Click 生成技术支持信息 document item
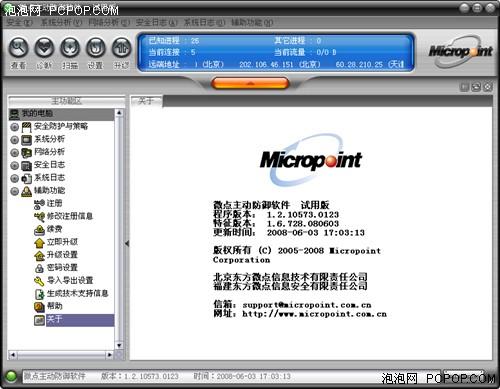Screen dimensions: 500x389 pos(71,294)
